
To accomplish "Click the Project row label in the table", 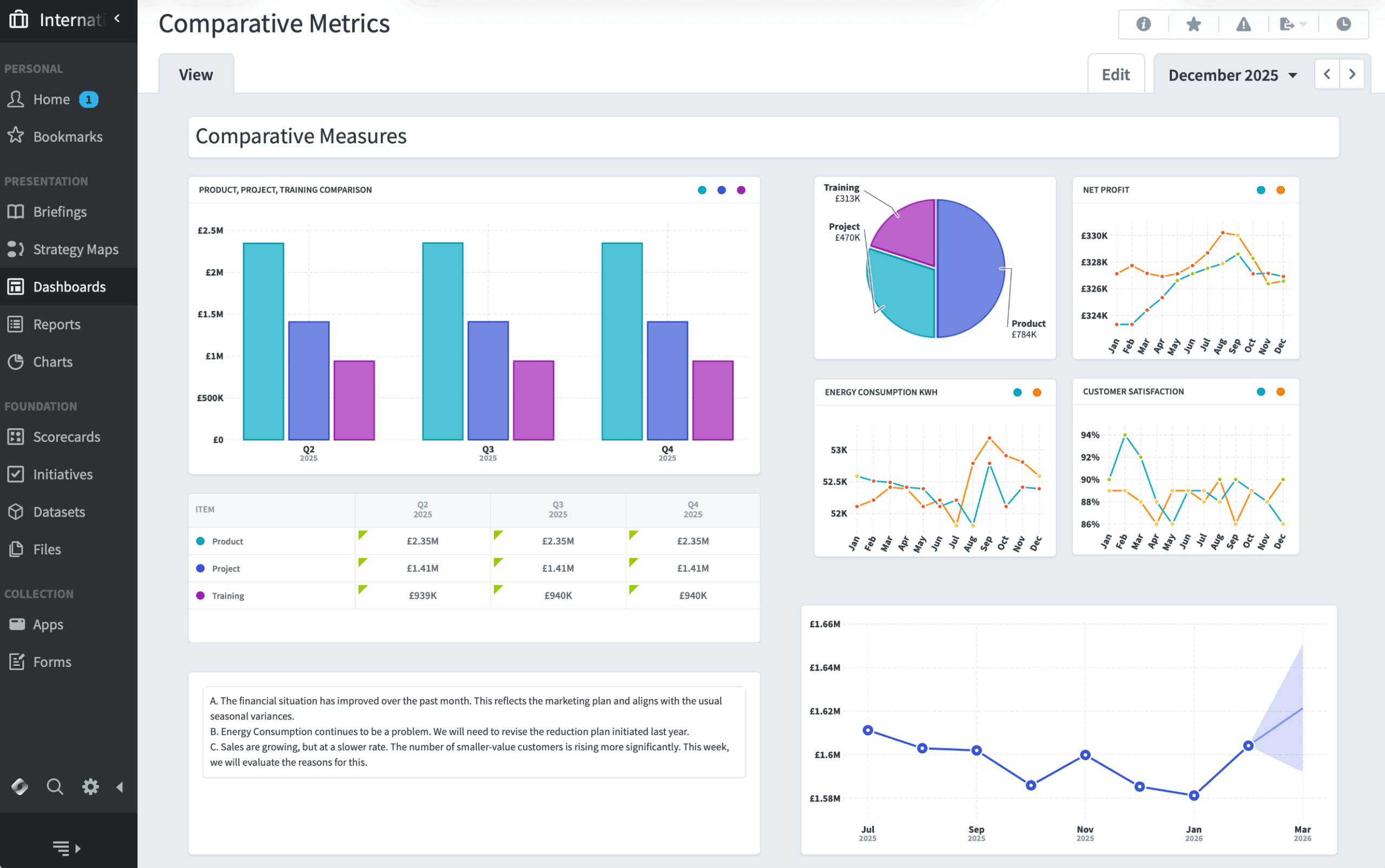I will click(x=226, y=568).
